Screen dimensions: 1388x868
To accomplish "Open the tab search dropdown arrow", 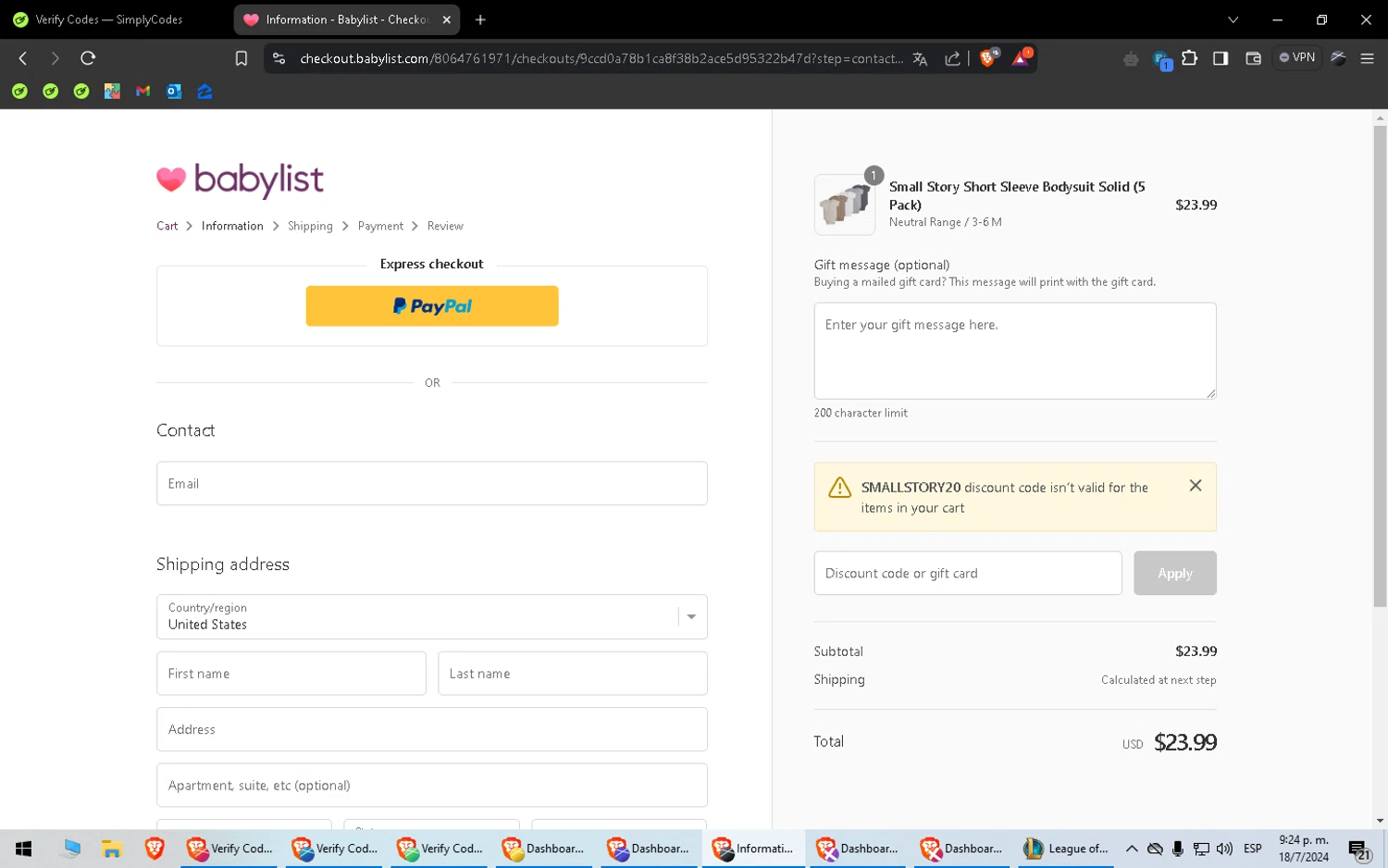I will click(x=1233, y=19).
